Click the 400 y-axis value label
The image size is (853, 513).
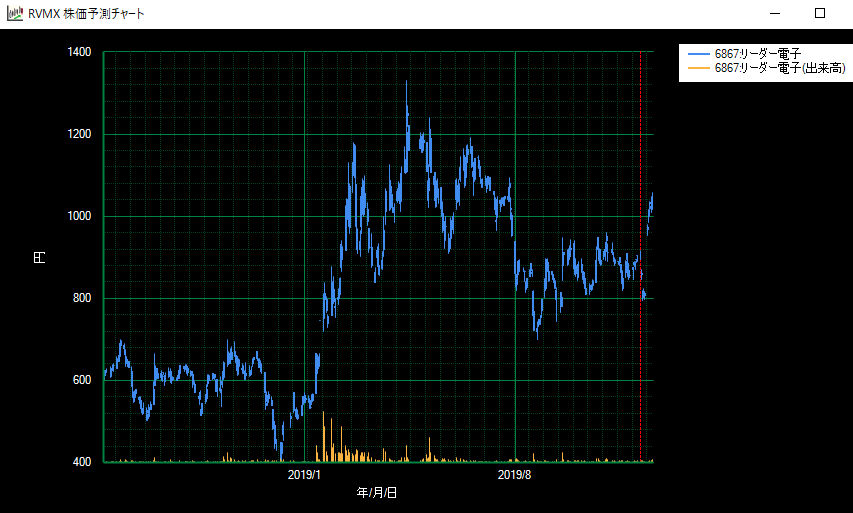pyautogui.click(x=83, y=462)
